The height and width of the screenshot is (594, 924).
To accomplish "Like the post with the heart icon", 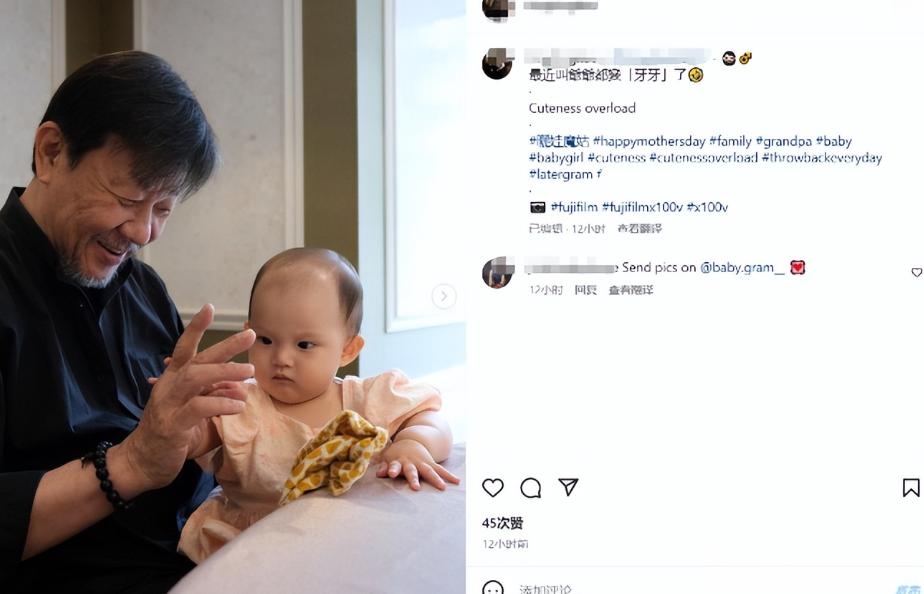I will pyautogui.click(x=493, y=488).
